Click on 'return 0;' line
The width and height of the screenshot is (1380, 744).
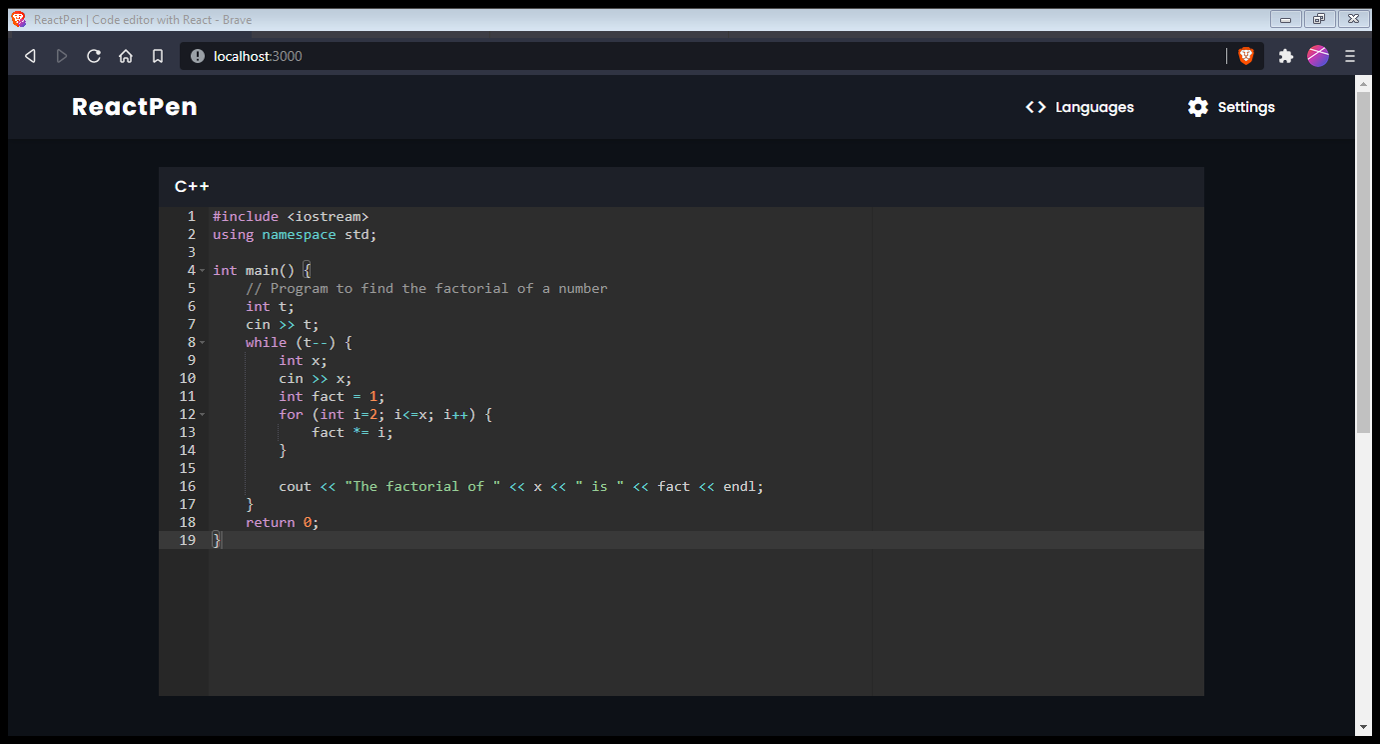coord(282,522)
